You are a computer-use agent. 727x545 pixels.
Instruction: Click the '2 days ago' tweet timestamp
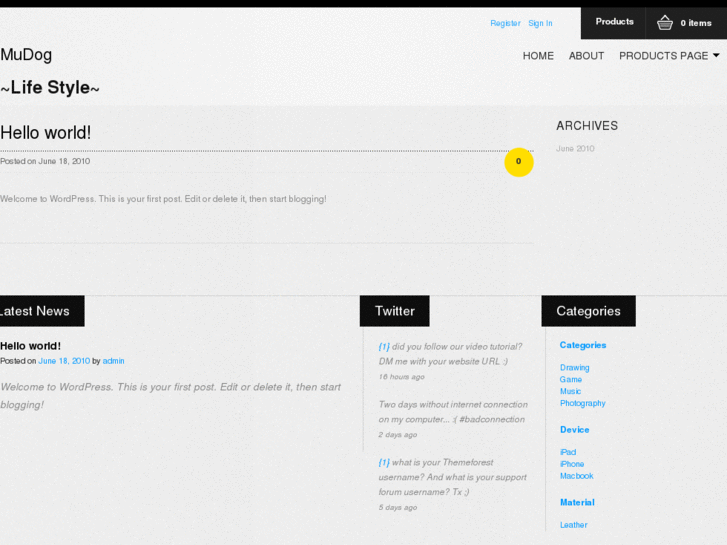[397, 435]
